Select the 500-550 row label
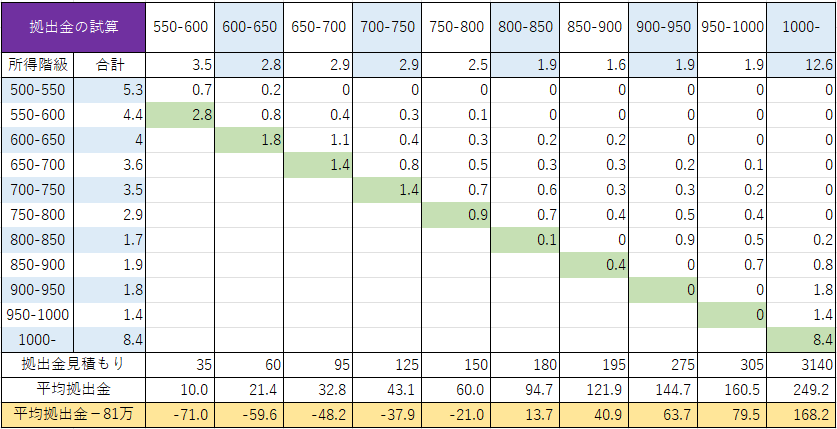This screenshot has width=837, height=429. (x=38, y=90)
